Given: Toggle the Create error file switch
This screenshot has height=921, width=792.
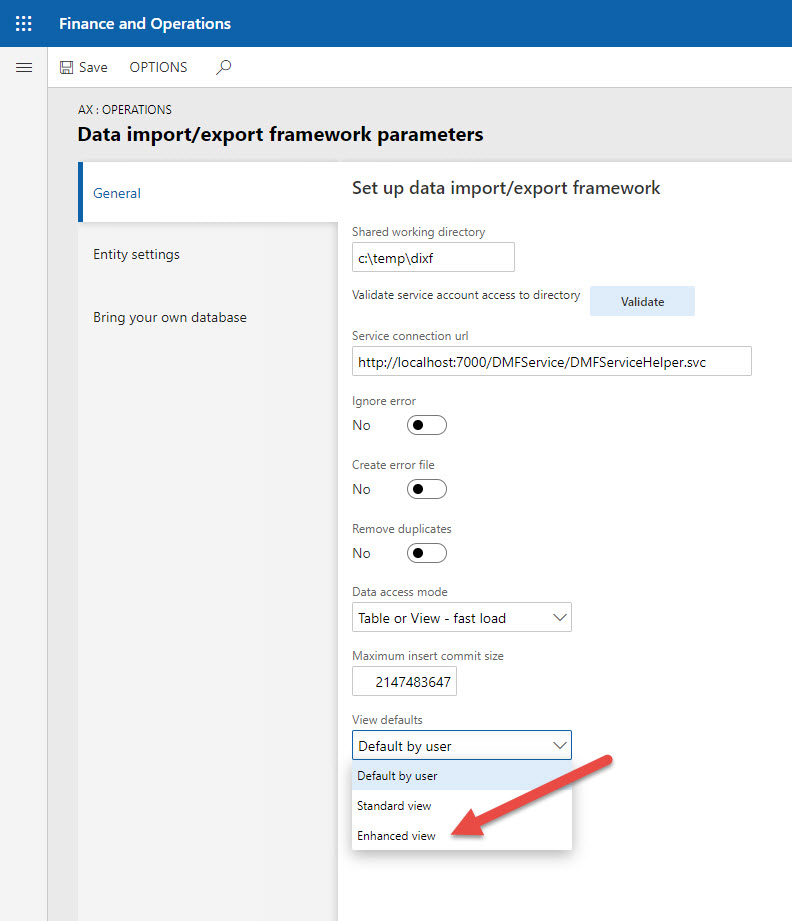Looking at the screenshot, I should tap(427, 489).
